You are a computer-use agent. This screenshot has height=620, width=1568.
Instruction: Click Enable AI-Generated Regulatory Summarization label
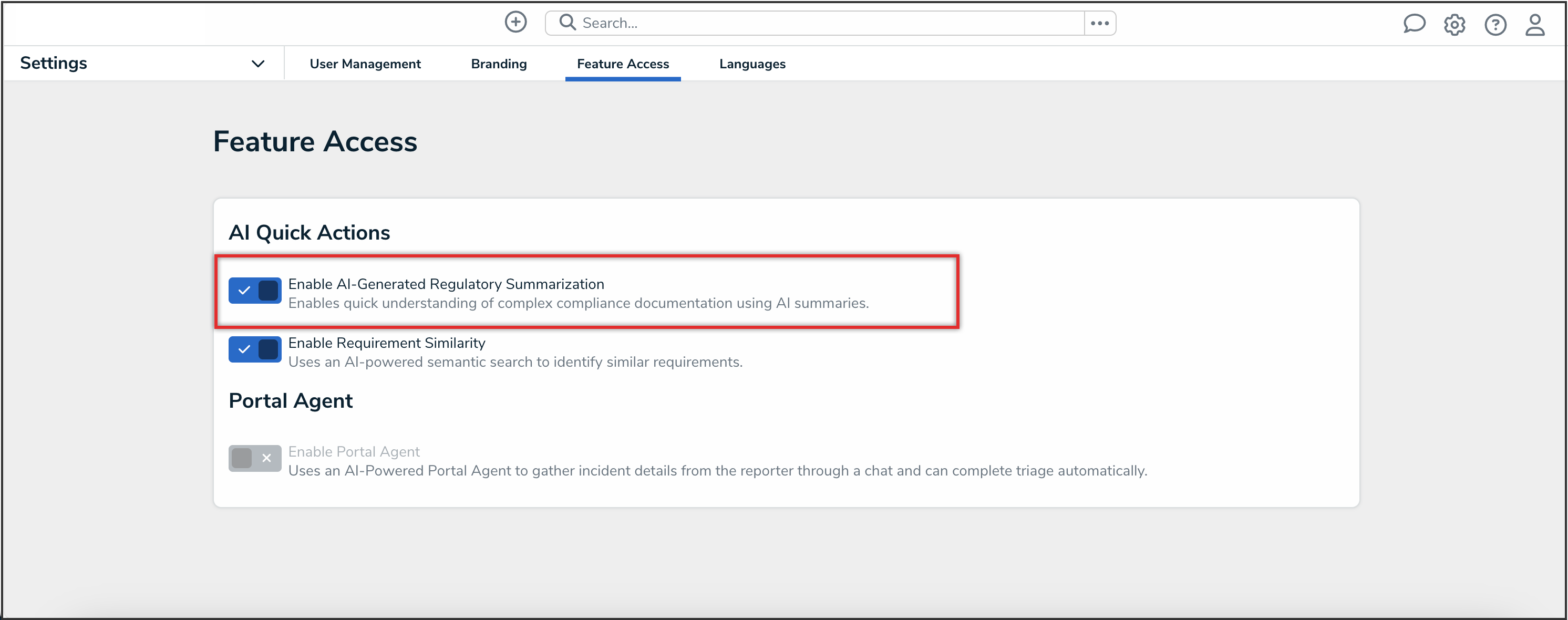[446, 284]
